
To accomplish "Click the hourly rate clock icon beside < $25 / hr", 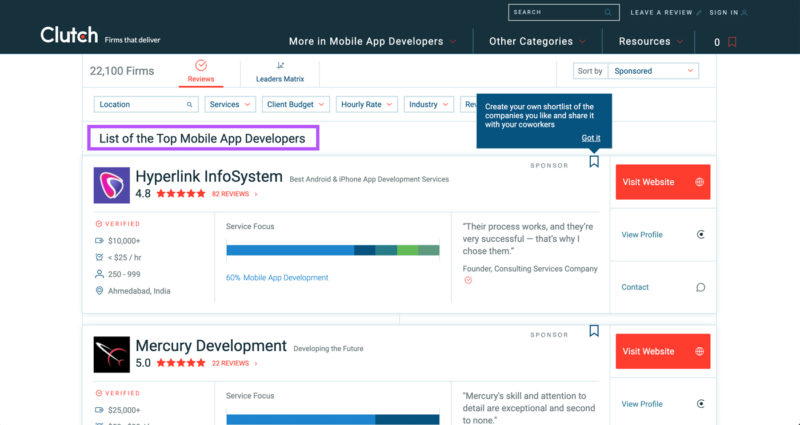I will (x=99, y=257).
